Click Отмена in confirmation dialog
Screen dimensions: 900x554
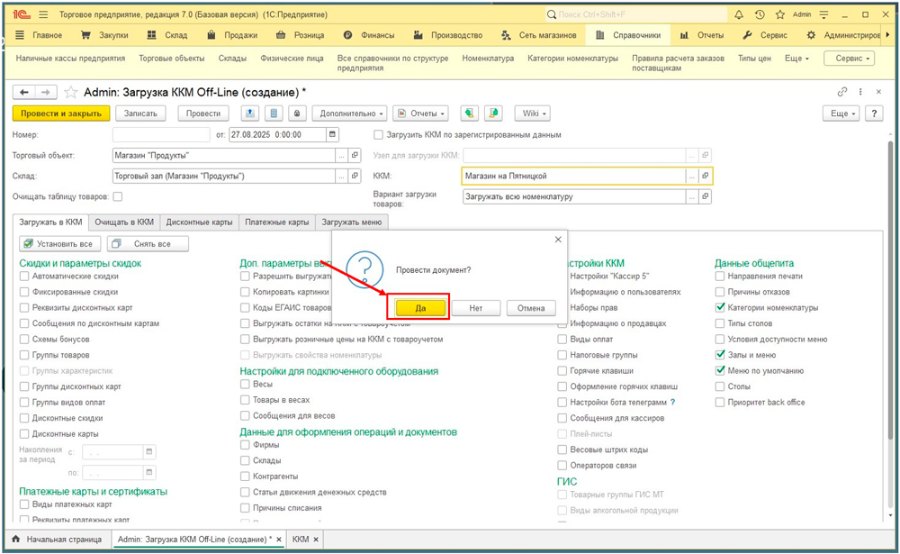[x=531, y=308]
